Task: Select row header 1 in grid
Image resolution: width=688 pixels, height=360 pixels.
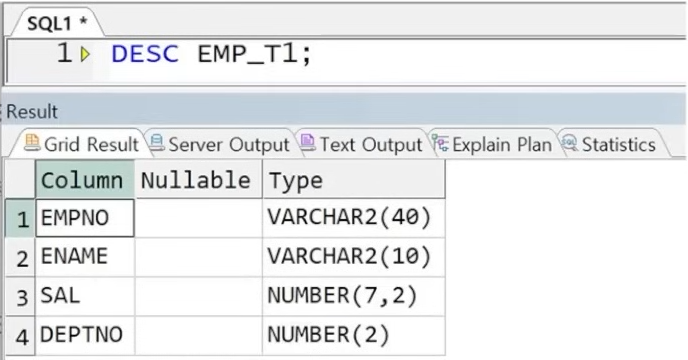Action: coord(20,218)
